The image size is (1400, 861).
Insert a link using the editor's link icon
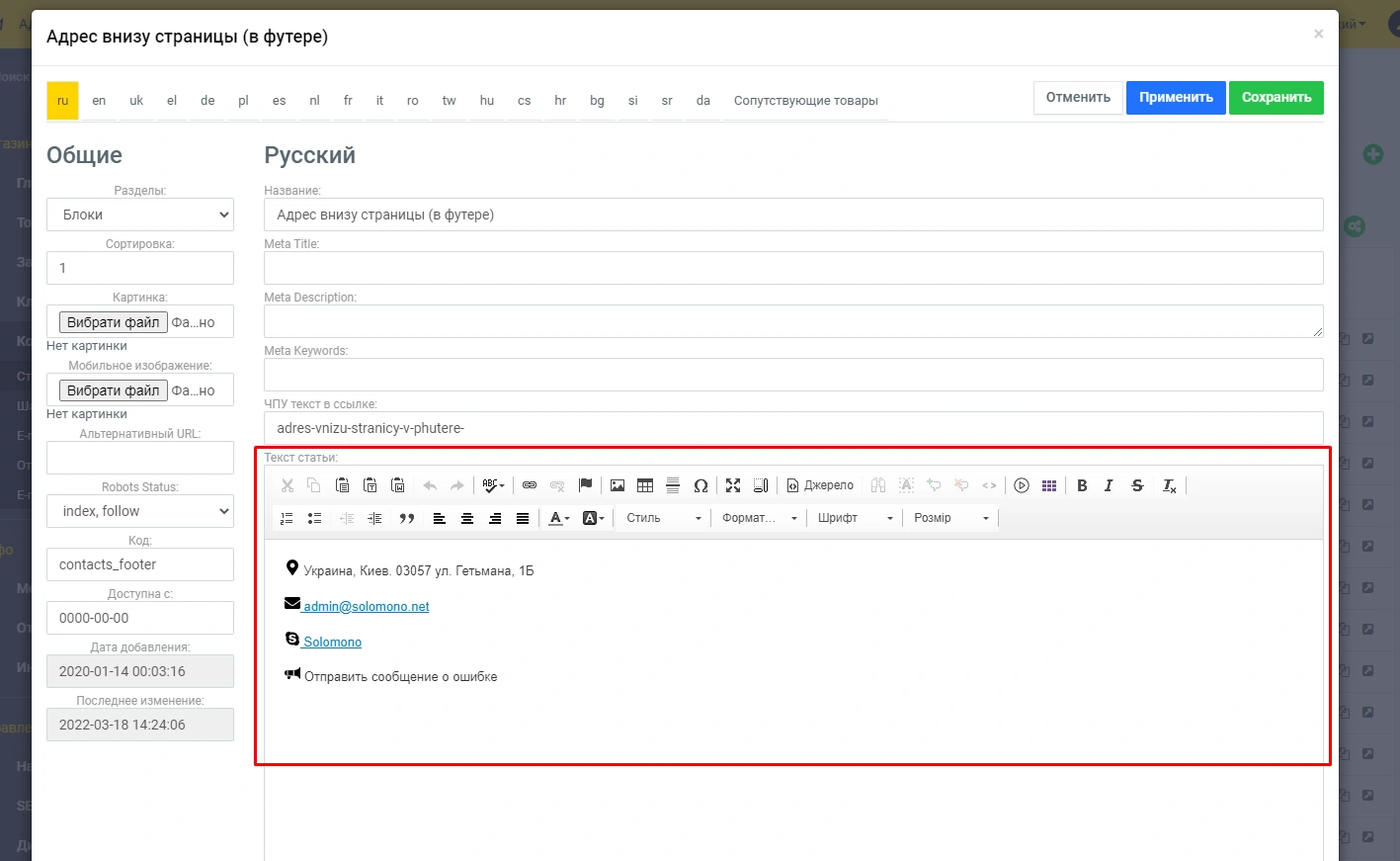(x=530, y=485)
